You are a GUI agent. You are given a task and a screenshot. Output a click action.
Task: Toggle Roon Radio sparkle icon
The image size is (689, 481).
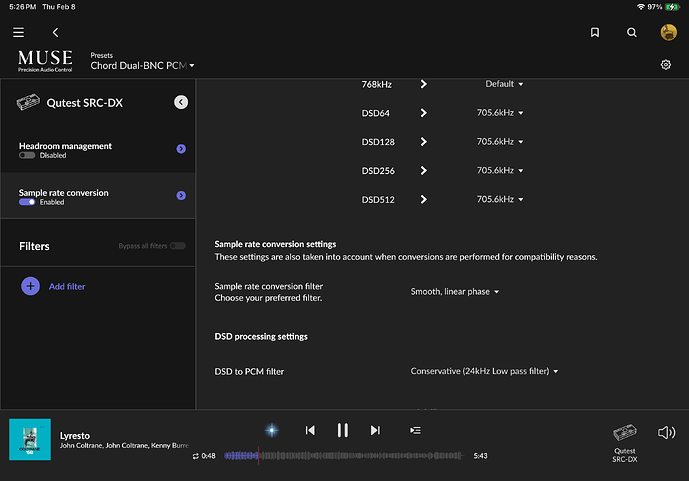click(x=272, y=430)
